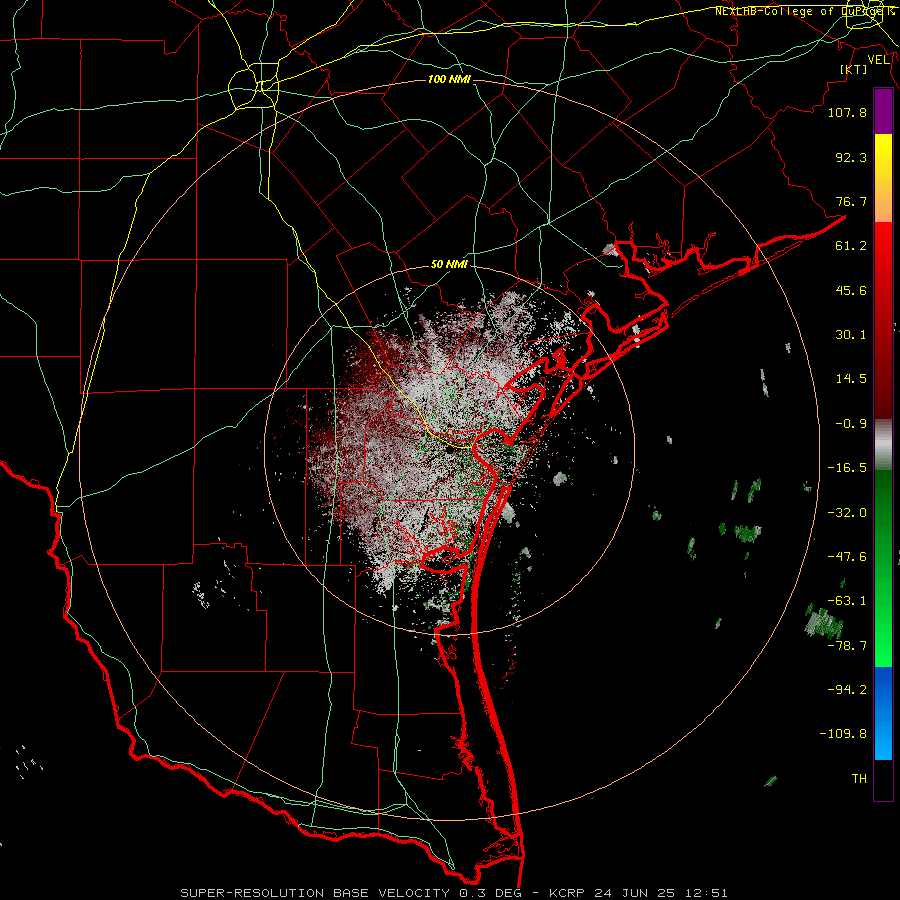The image size is (900, 900).
Task: Click the -109.8 value on velocity scale
Action: [x=843, y=734]
